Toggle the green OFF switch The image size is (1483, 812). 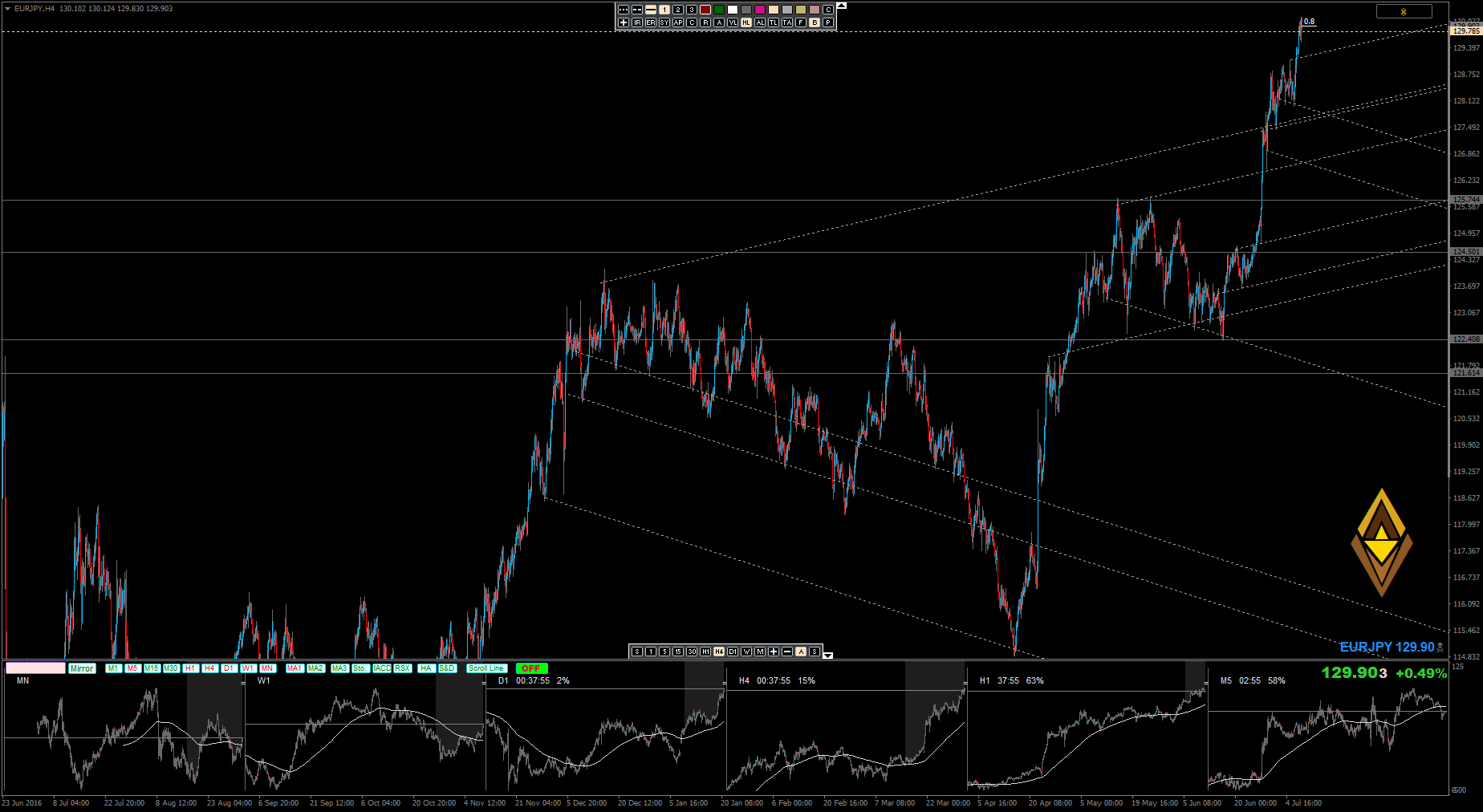click(531, 668)
